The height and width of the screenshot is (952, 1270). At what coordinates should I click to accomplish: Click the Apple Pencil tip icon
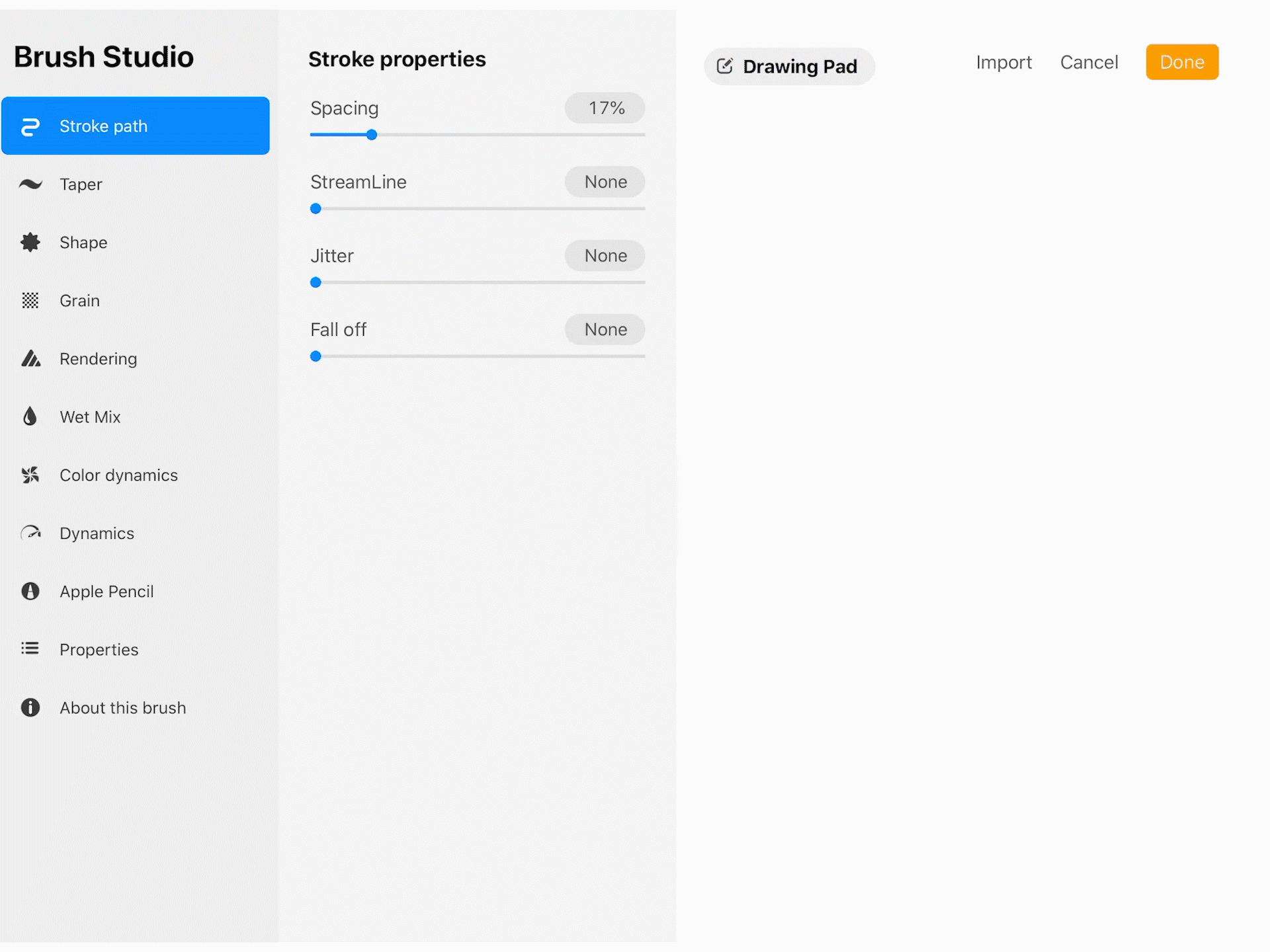[30, 591]
